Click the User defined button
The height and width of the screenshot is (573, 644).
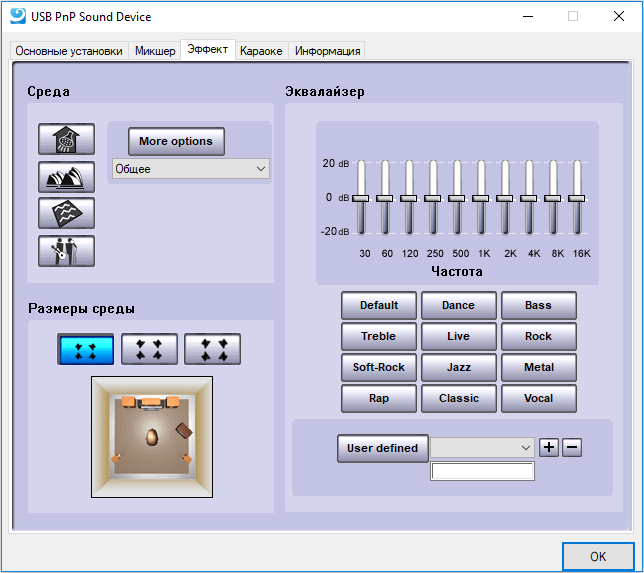coord(382,448)
